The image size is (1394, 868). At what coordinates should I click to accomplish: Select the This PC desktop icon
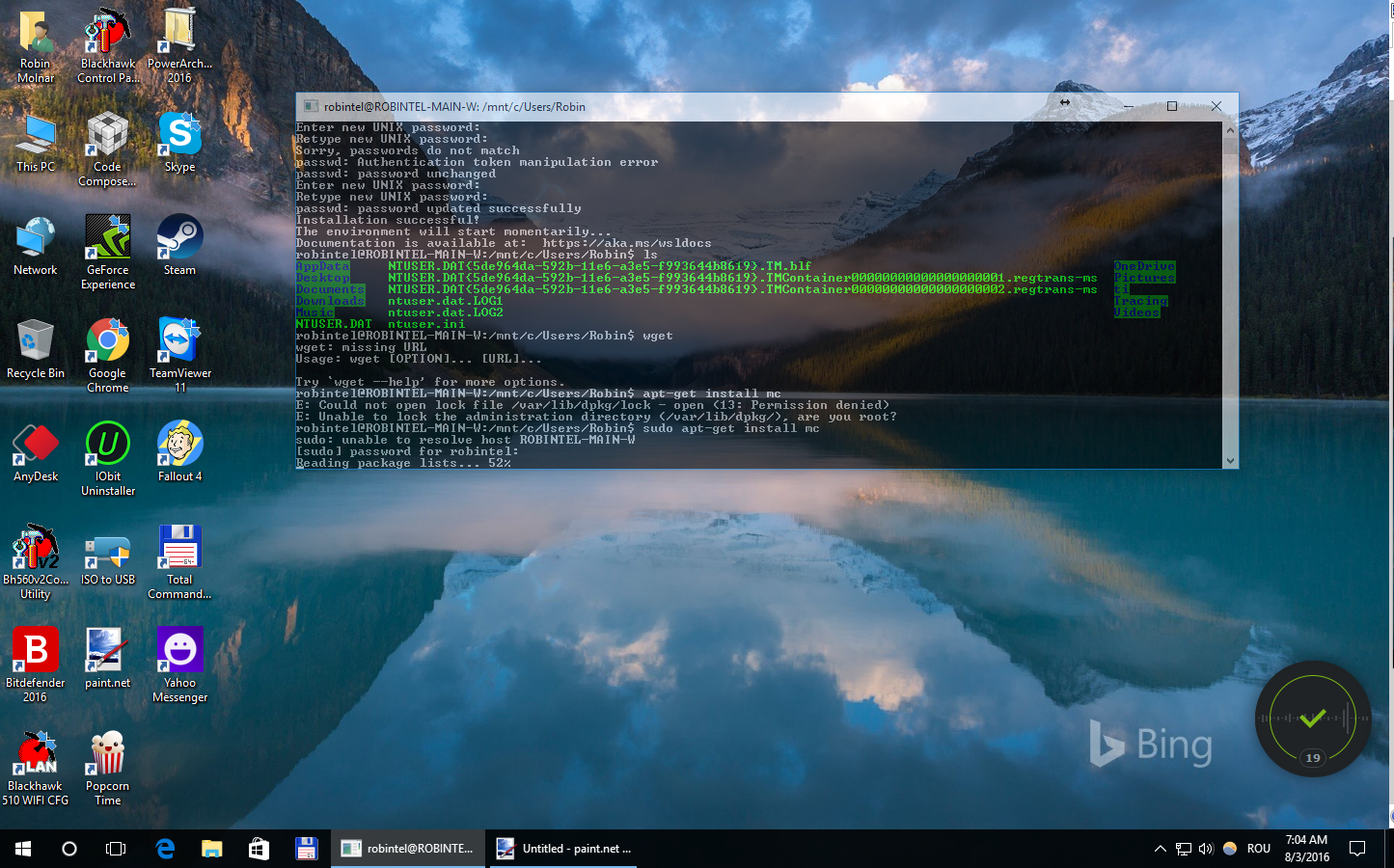tap(36, 143)
